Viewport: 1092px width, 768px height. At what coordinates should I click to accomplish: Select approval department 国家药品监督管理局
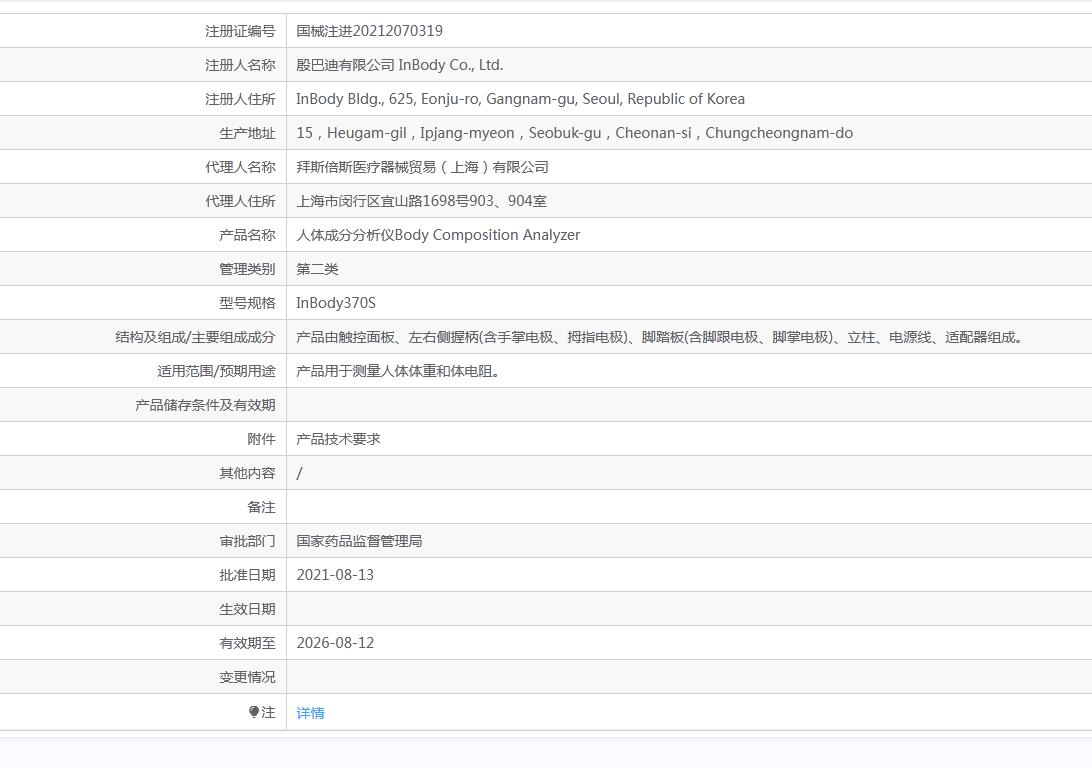click(359, 541)
